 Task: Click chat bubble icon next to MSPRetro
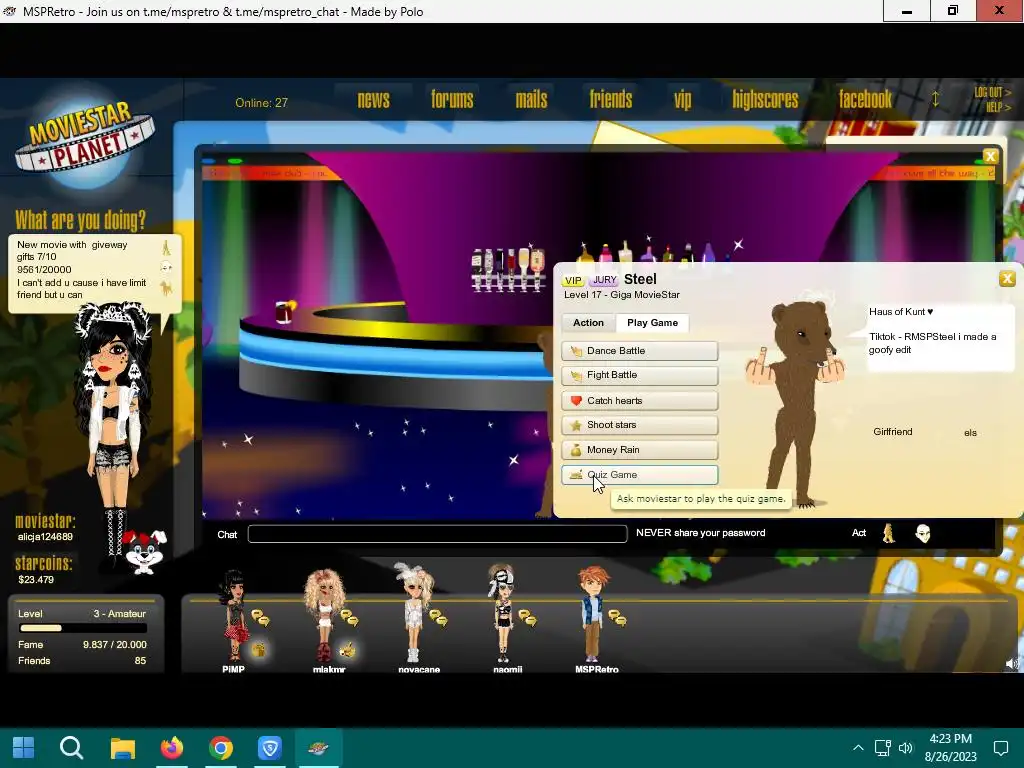click(617, 617)
